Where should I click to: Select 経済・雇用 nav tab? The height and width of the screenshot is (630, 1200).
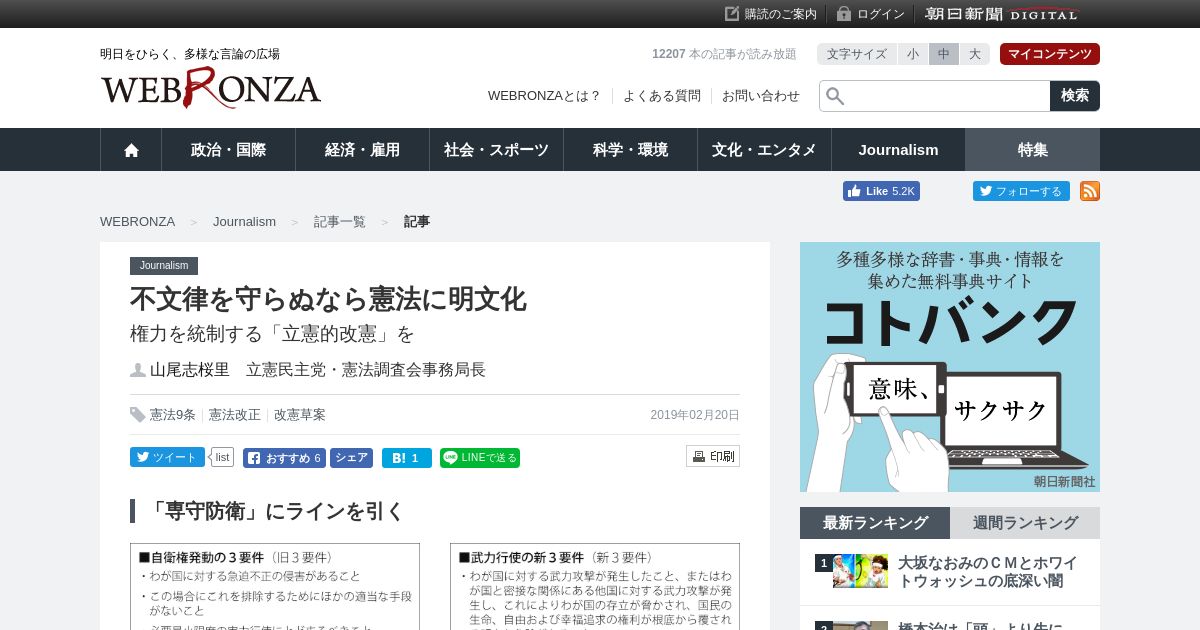[x=362, y=150]
